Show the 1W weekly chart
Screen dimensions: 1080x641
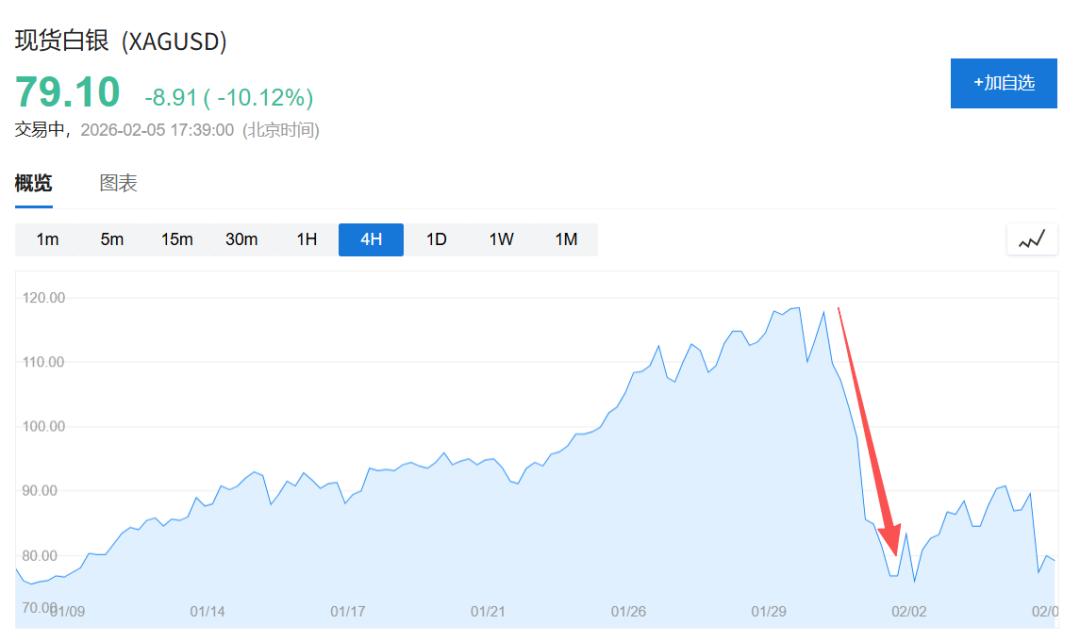tap(501, 240)
